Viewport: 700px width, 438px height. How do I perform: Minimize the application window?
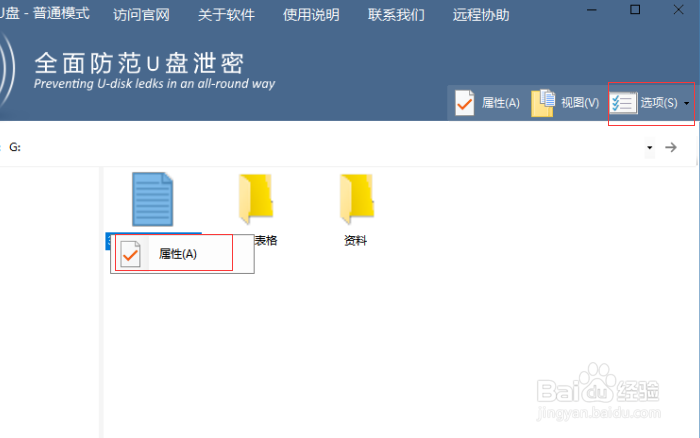592,10
